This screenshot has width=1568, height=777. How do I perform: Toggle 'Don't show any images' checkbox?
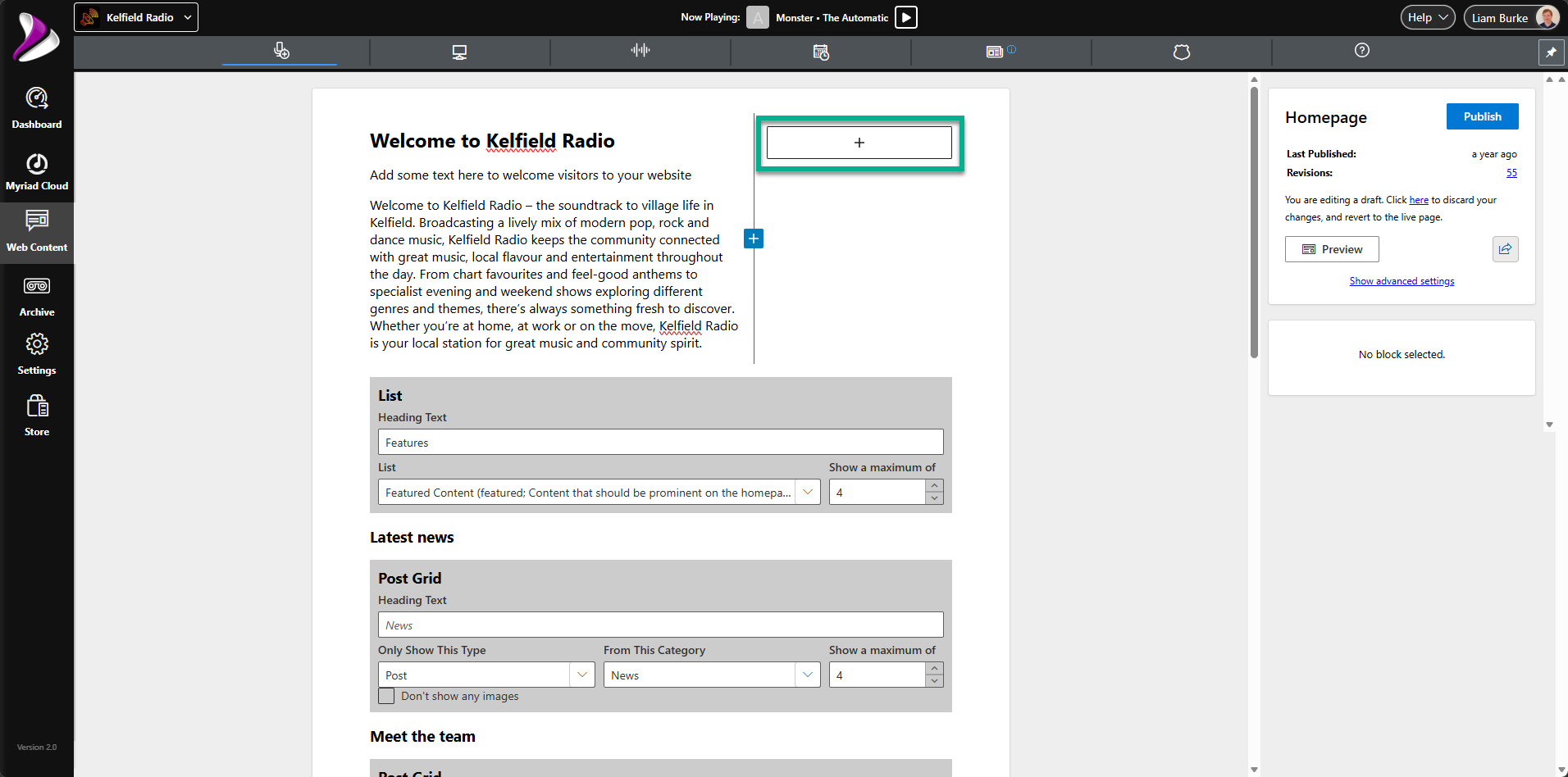[386, 696]
